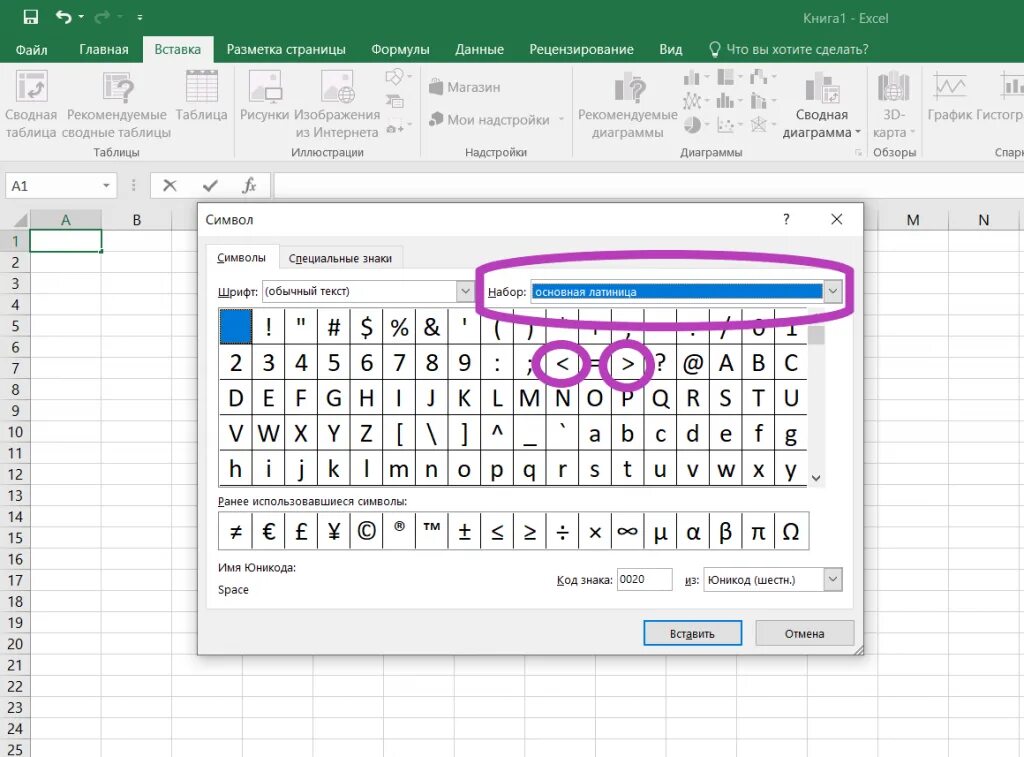Click the symbol grid scrollbar down arrow
The width and height of the screenshot is (1024, 757).
pos(816,479)
